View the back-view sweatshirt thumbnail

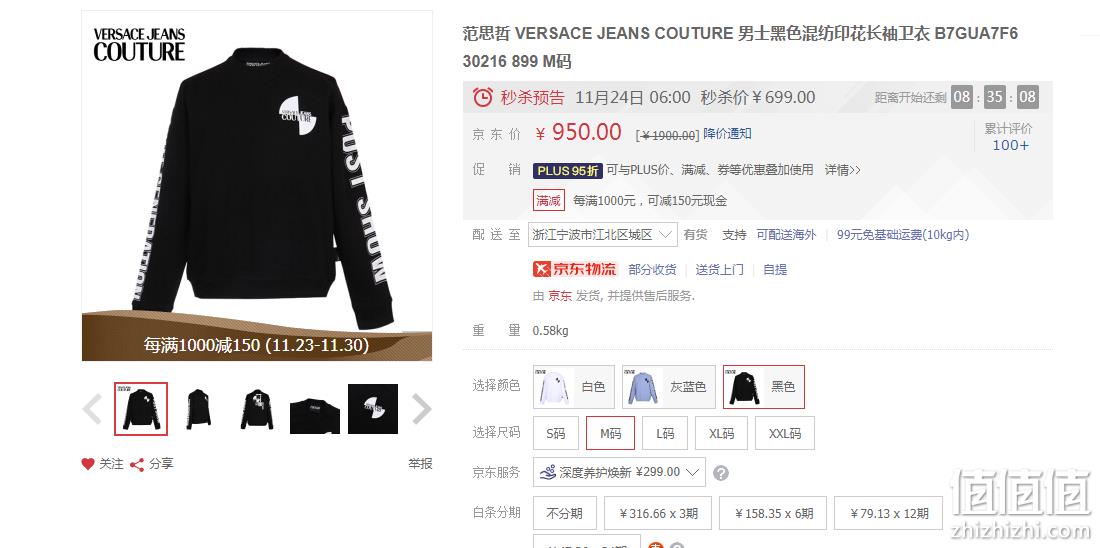click(257, 409)
